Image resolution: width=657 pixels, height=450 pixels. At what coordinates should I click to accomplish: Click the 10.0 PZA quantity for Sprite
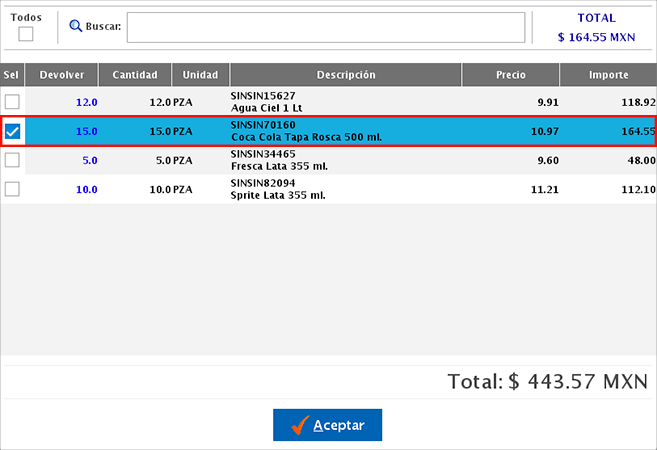pos(171,190)
